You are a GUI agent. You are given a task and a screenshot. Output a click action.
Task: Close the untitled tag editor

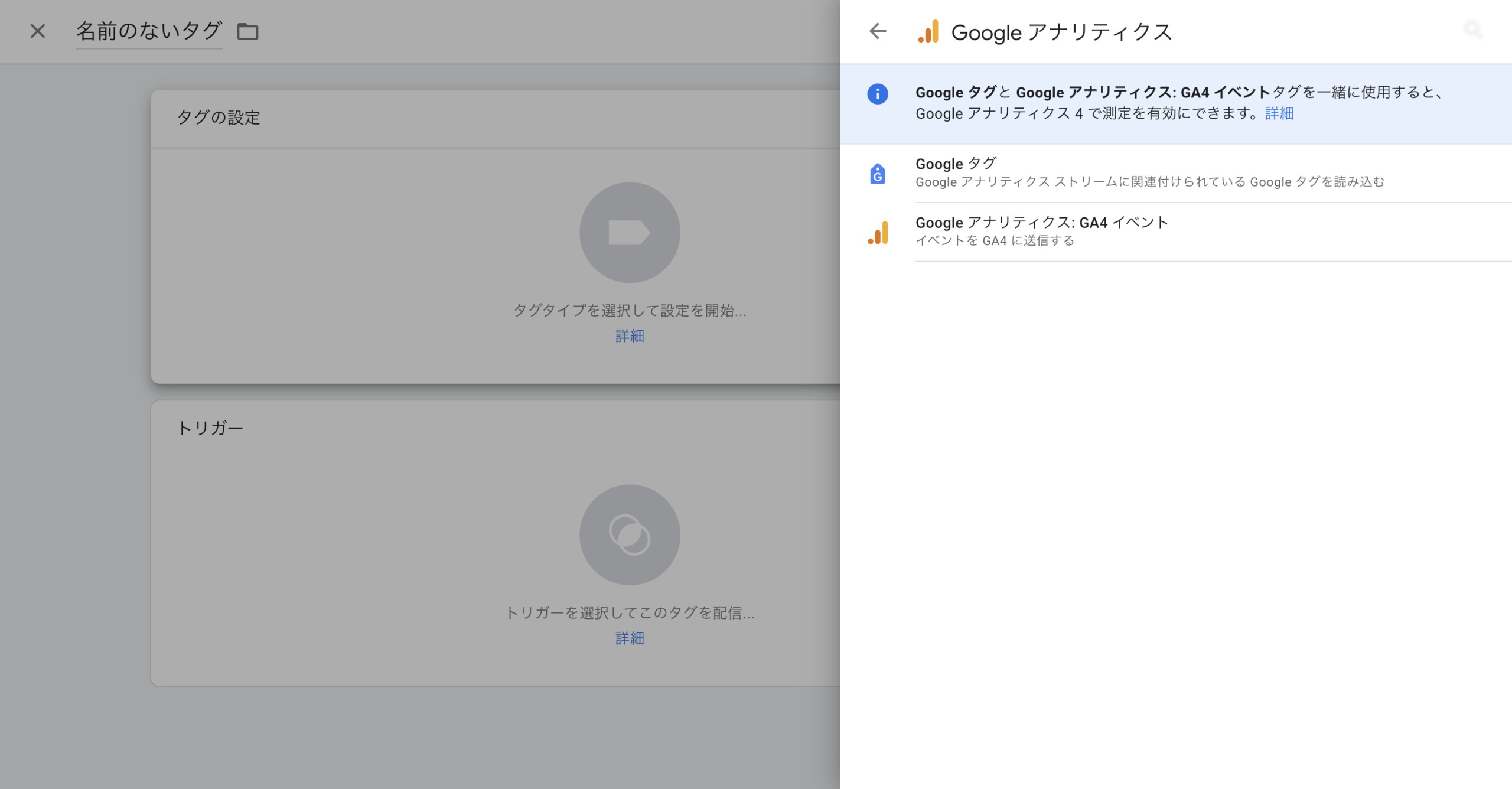coord(38,31)
